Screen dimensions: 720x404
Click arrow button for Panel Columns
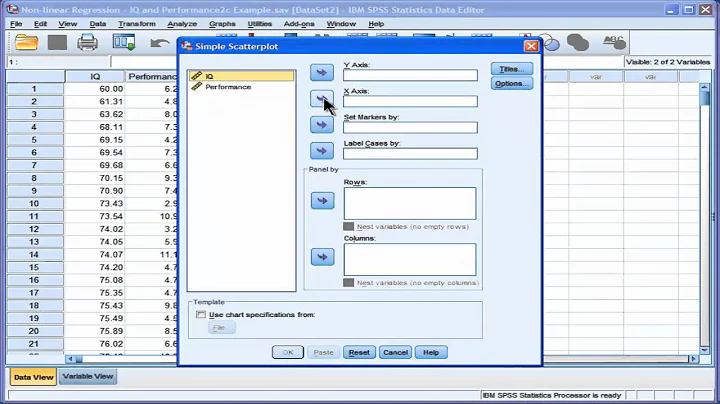322,257
